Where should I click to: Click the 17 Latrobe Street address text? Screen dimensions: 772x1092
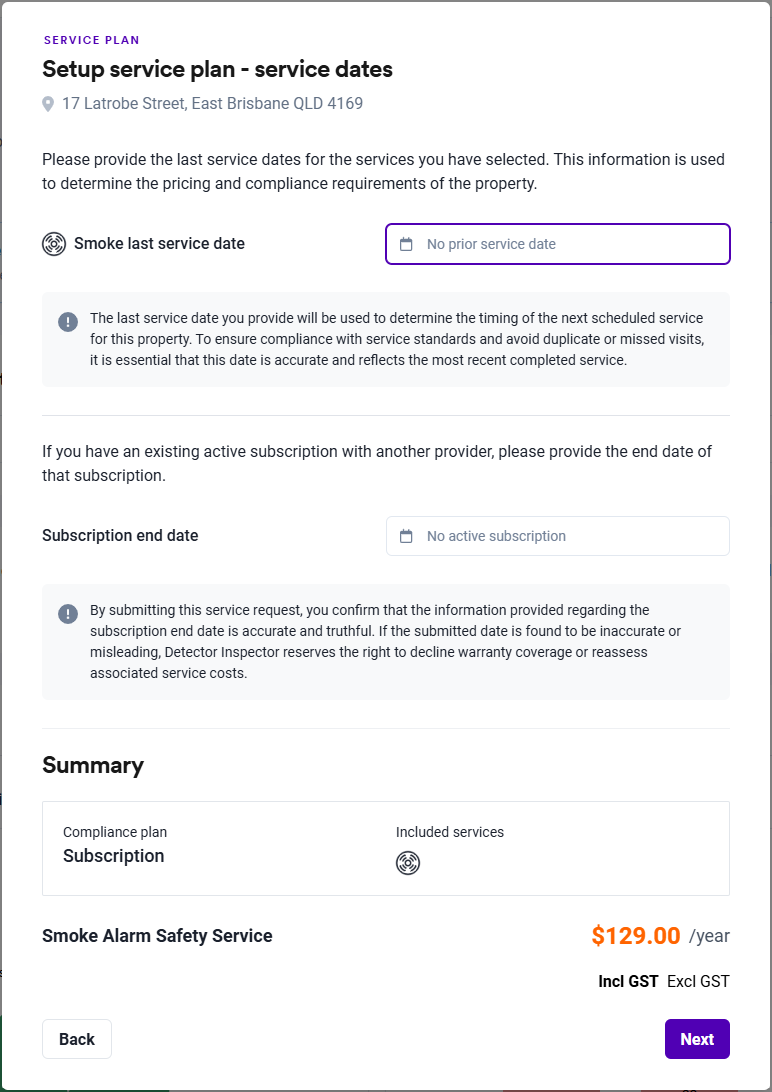pyautogui.click(x=212, y=104)
